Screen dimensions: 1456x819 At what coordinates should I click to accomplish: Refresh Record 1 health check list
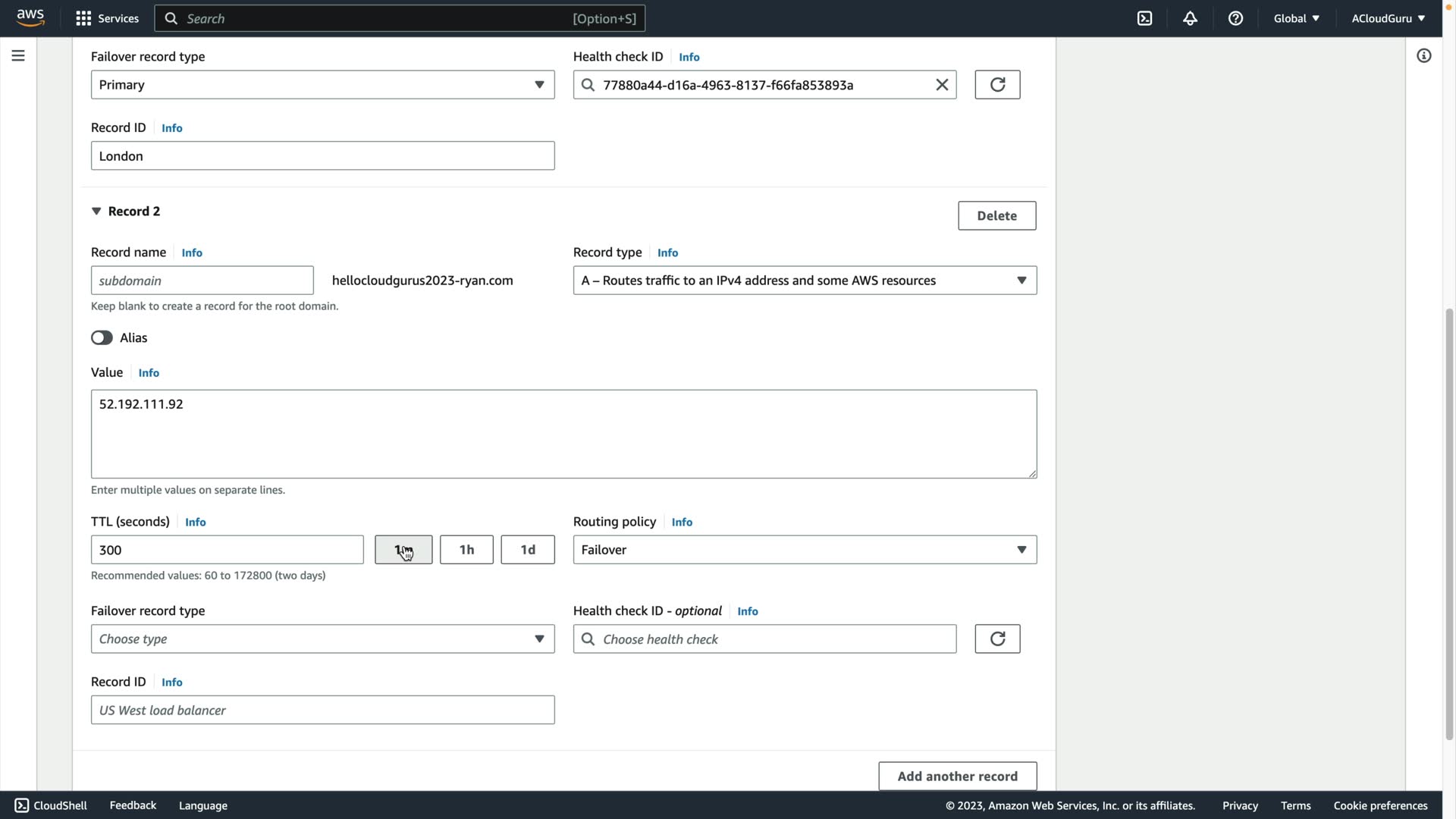997,85
